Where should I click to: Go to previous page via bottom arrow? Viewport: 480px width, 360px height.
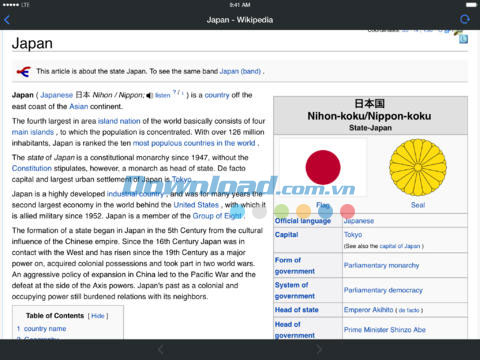point(161,349)
